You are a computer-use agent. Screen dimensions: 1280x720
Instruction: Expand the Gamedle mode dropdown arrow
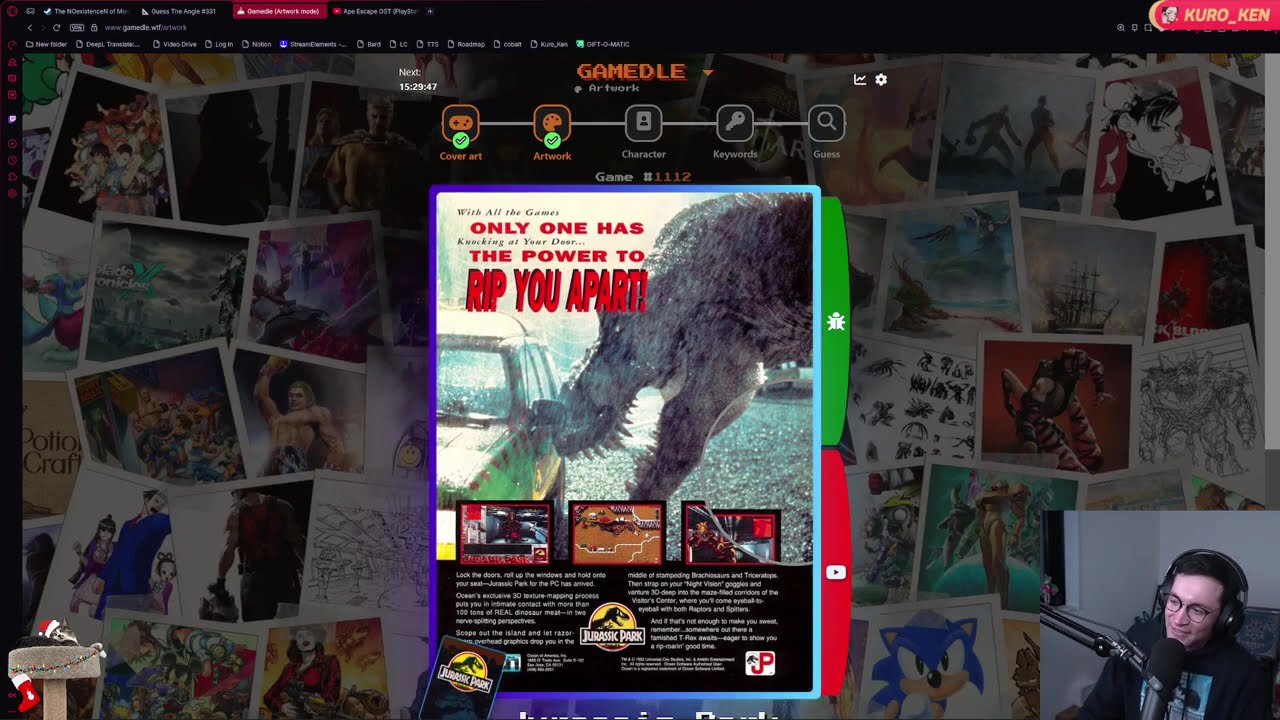708,73
